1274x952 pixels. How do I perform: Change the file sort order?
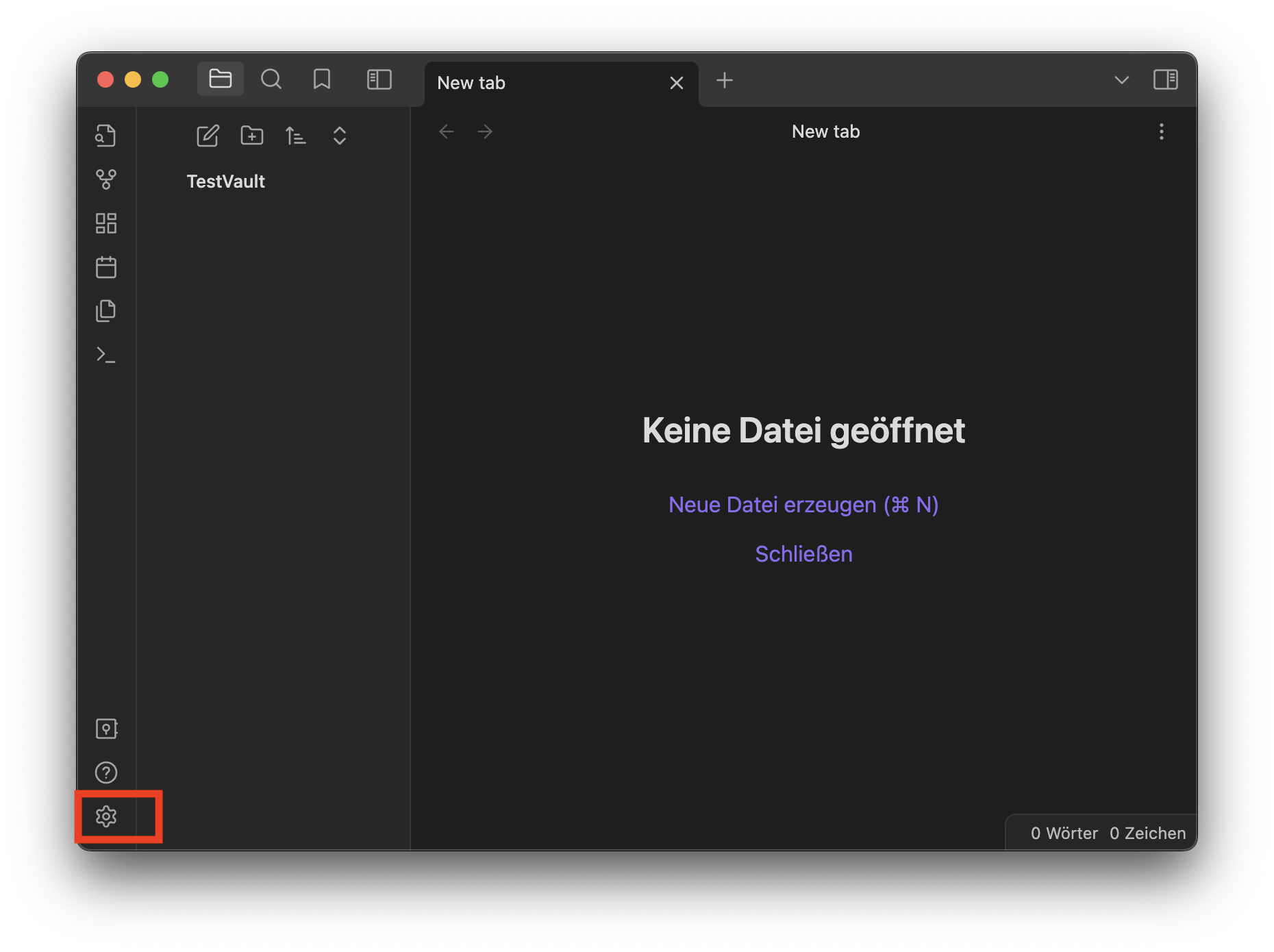pyautogui.click(x=295, y=136)
